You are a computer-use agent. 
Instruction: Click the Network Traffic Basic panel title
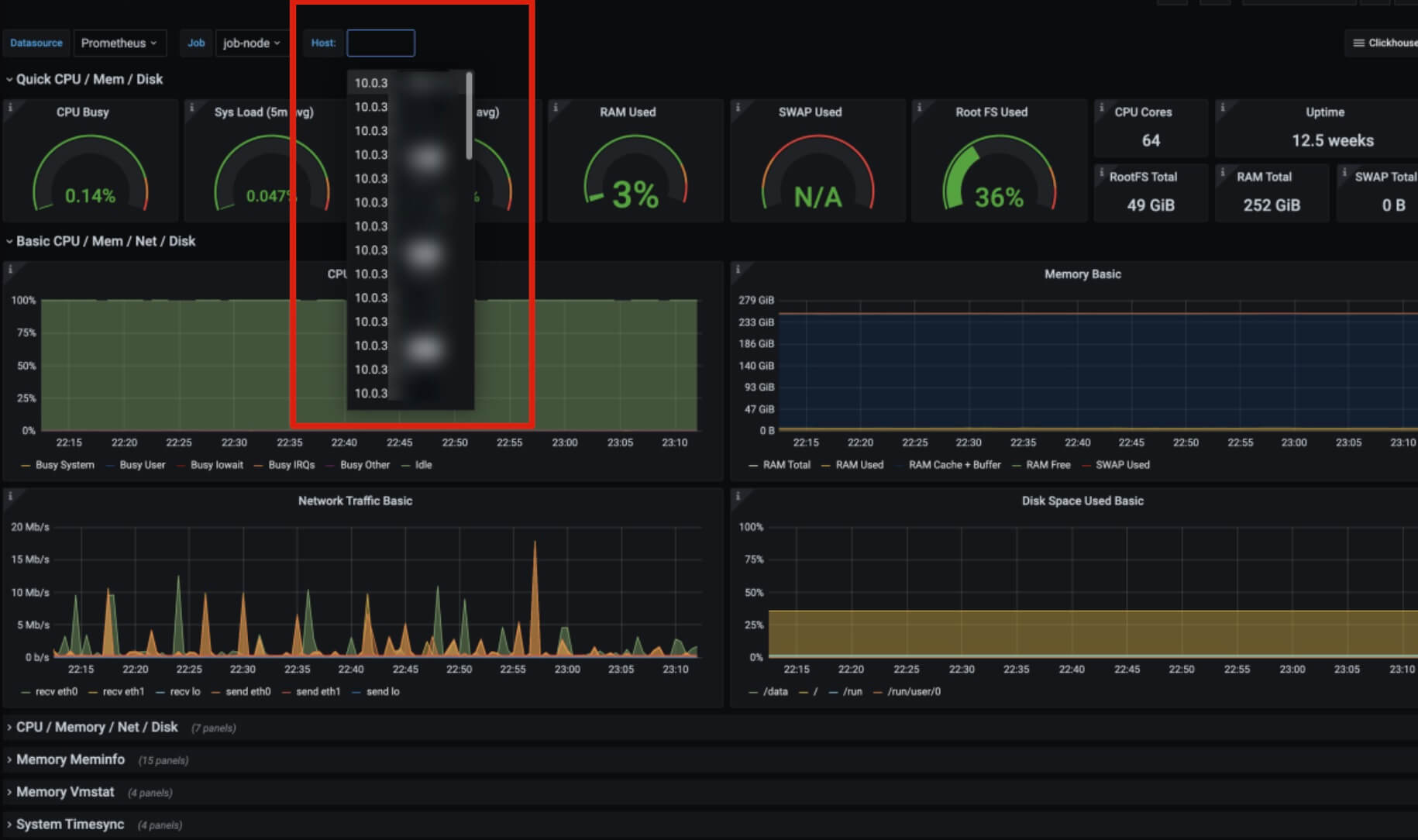(355, 501)
